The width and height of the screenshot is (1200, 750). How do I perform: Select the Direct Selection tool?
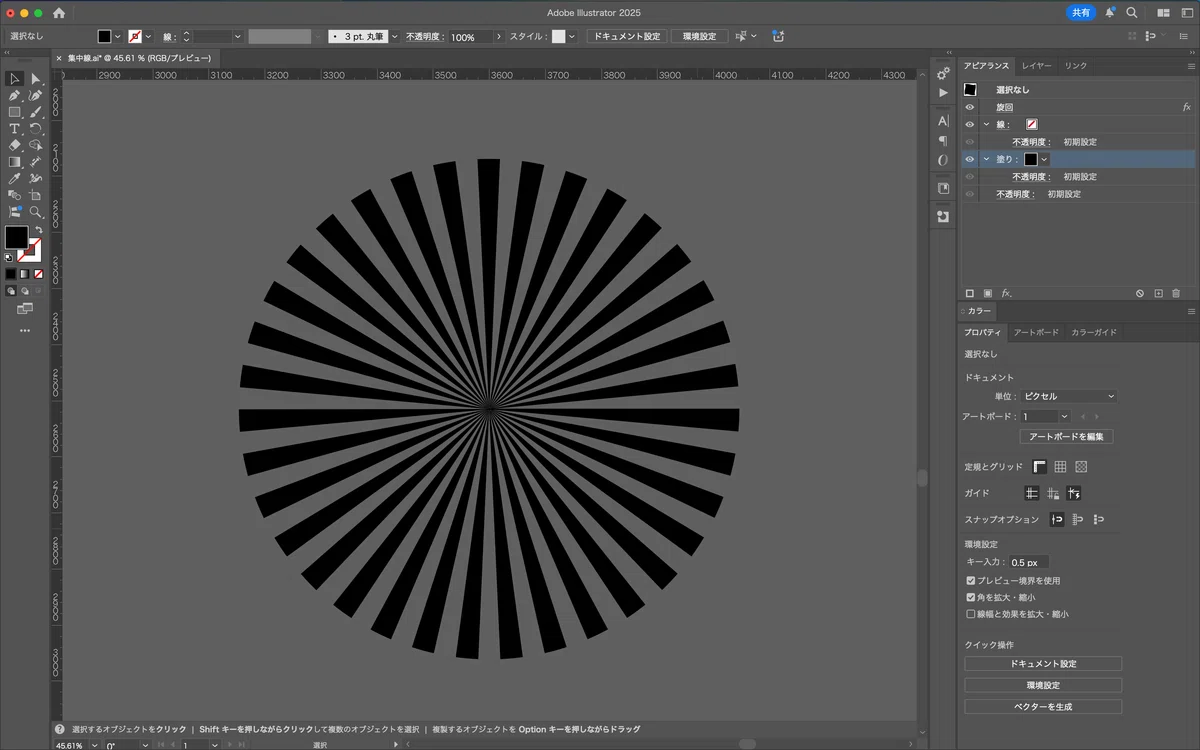point(36,78)
